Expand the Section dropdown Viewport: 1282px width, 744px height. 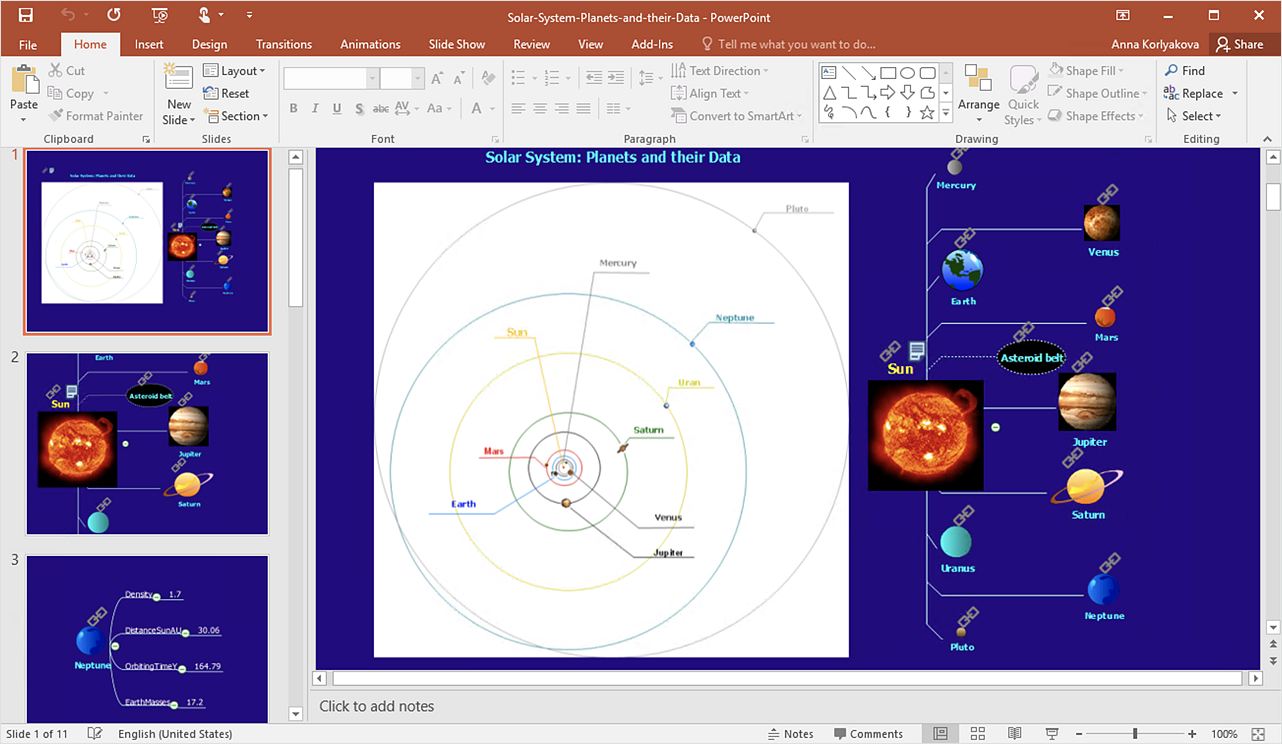point(236,116)
